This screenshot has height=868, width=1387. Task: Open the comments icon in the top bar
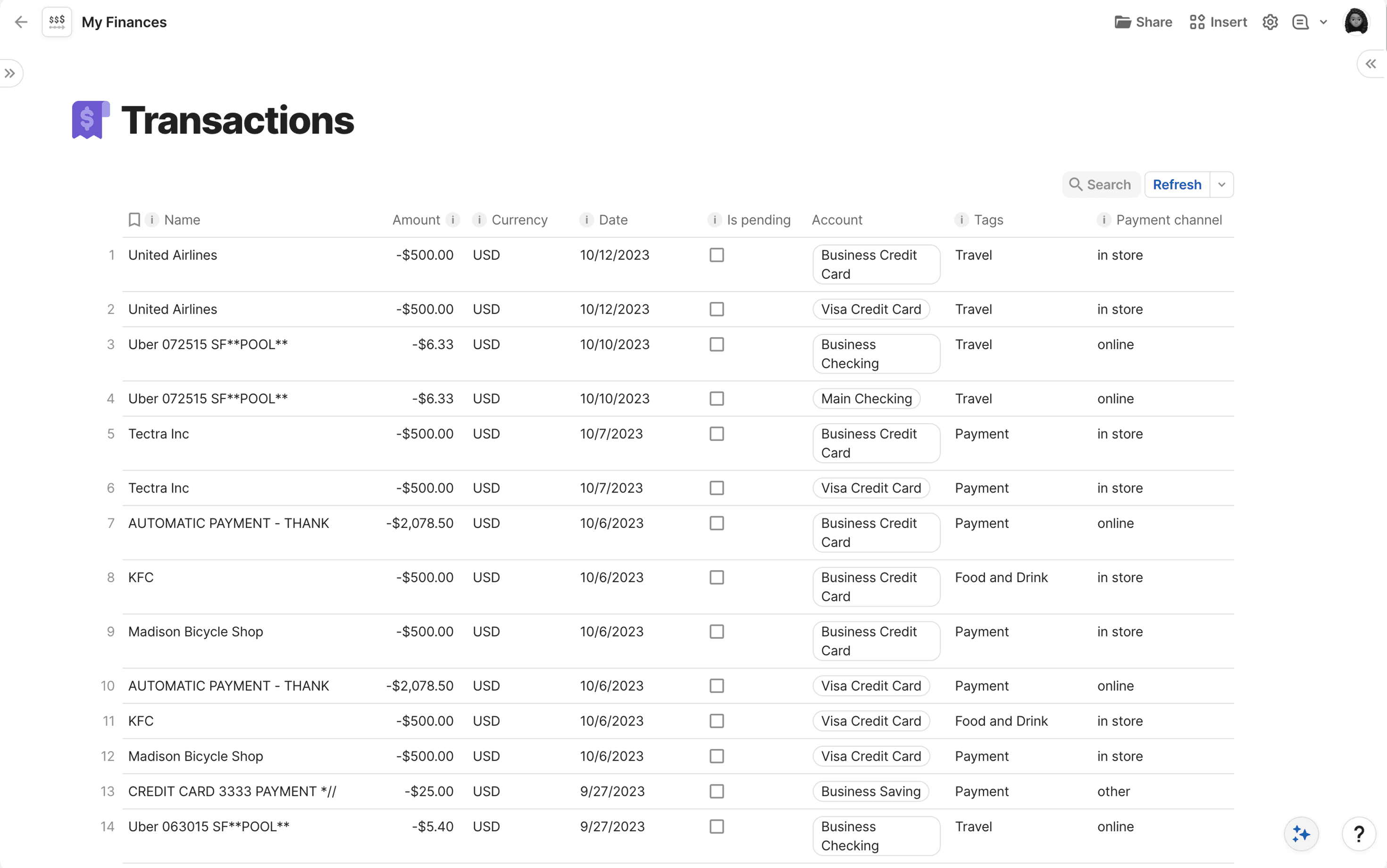1302,22
